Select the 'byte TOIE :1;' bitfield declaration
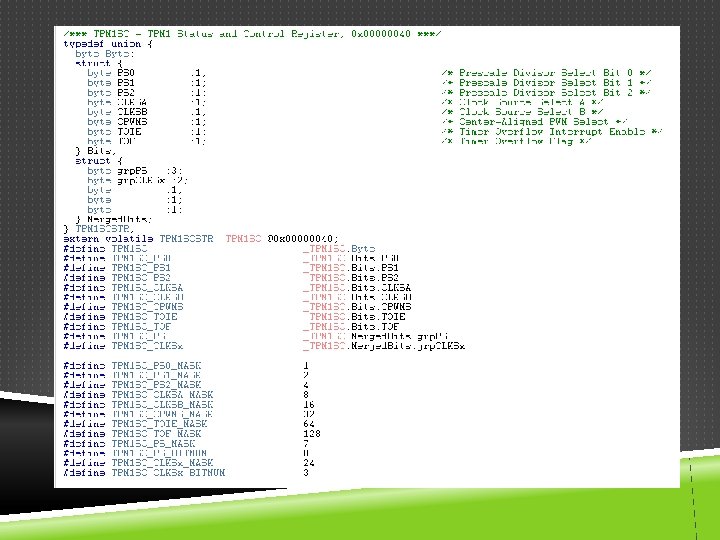 point(146,131)
